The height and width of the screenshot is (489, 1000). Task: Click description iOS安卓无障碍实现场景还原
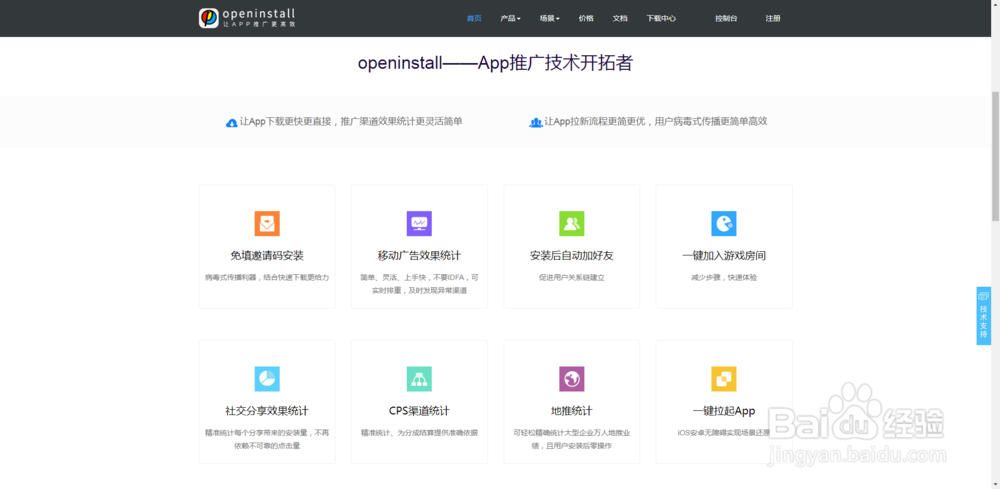click(724, 432)
